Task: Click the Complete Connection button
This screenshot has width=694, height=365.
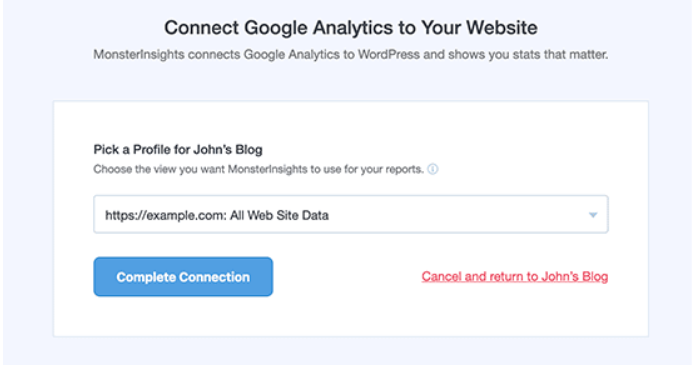Action: [x=183, y=277]
